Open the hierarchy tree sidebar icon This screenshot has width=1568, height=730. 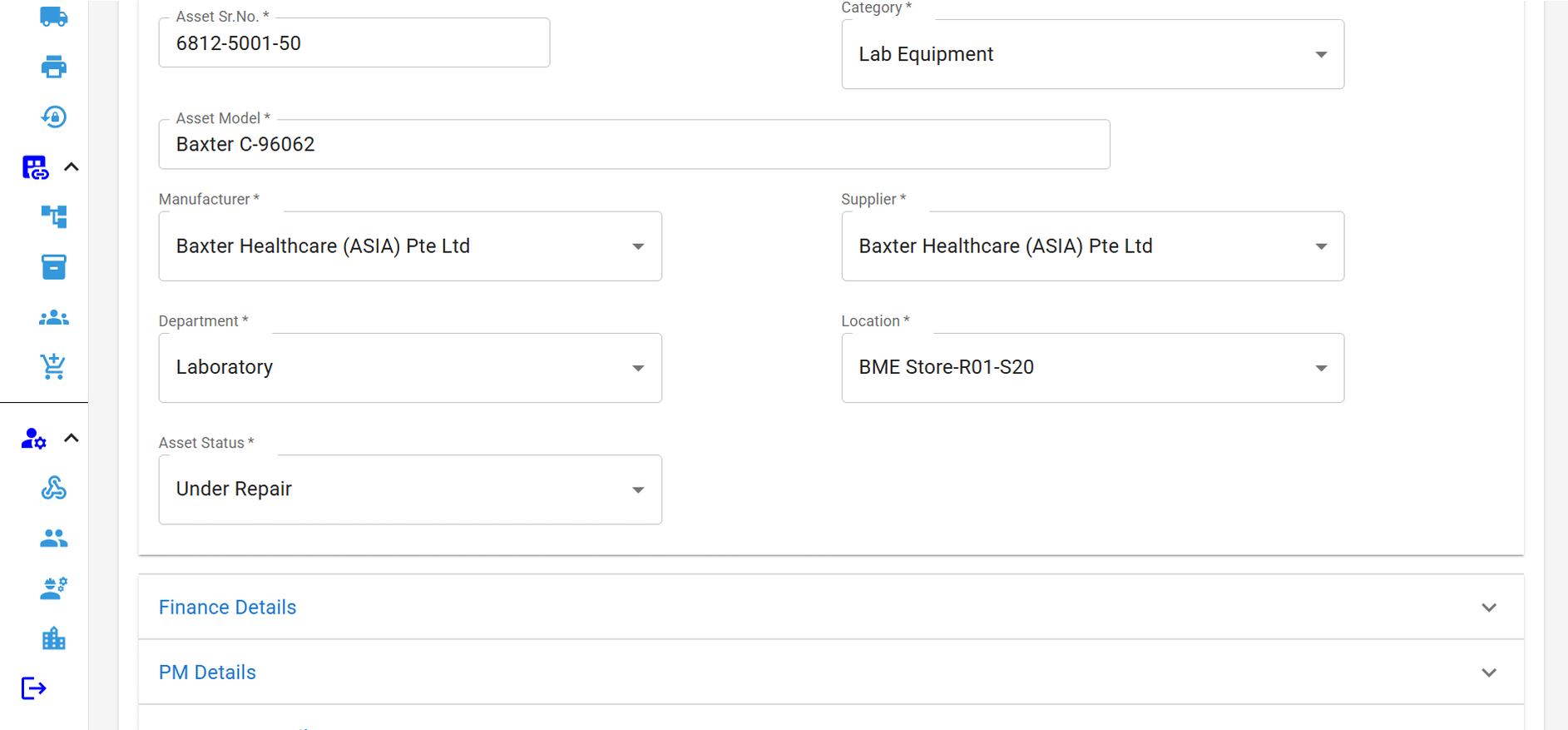click(54, 216)
